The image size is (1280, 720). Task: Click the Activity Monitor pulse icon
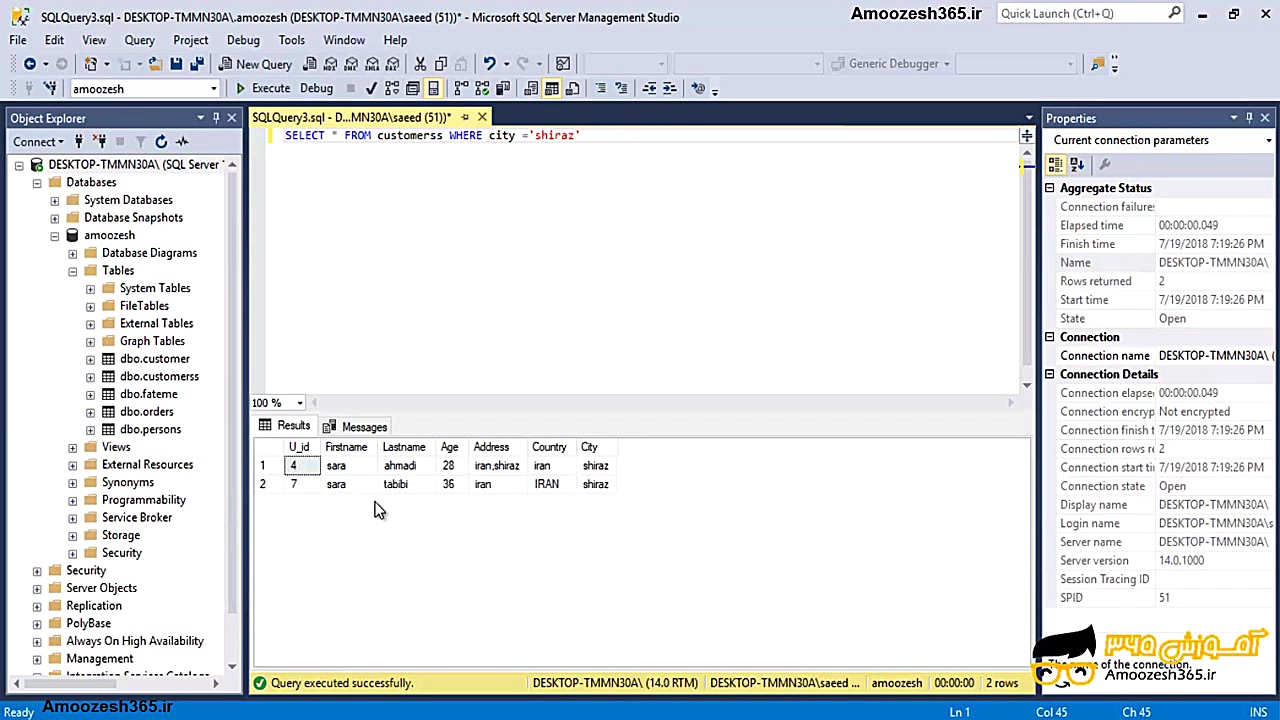(182, 142)
